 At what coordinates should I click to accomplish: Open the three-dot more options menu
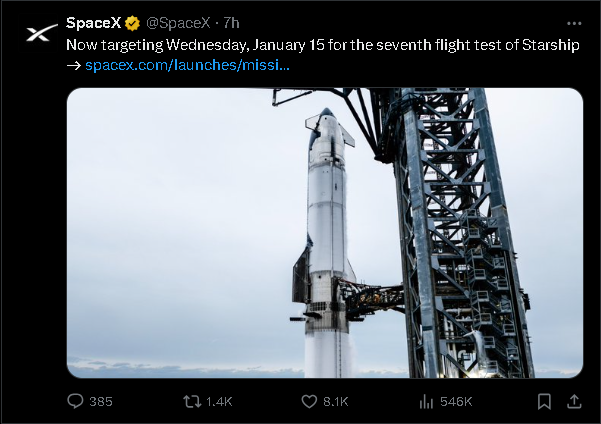[x=573, y=23]
